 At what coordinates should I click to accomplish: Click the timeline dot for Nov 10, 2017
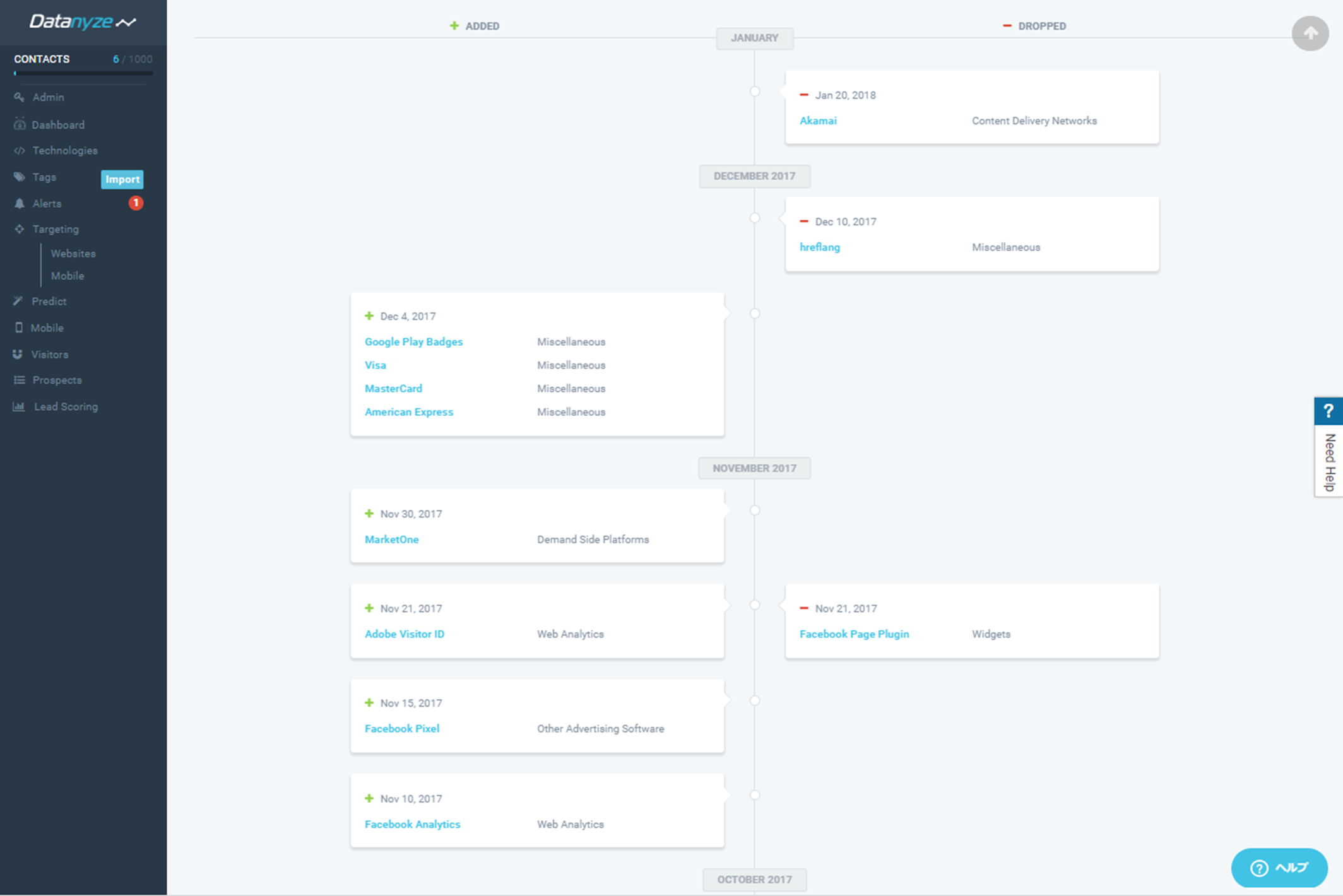click(755, 795)
